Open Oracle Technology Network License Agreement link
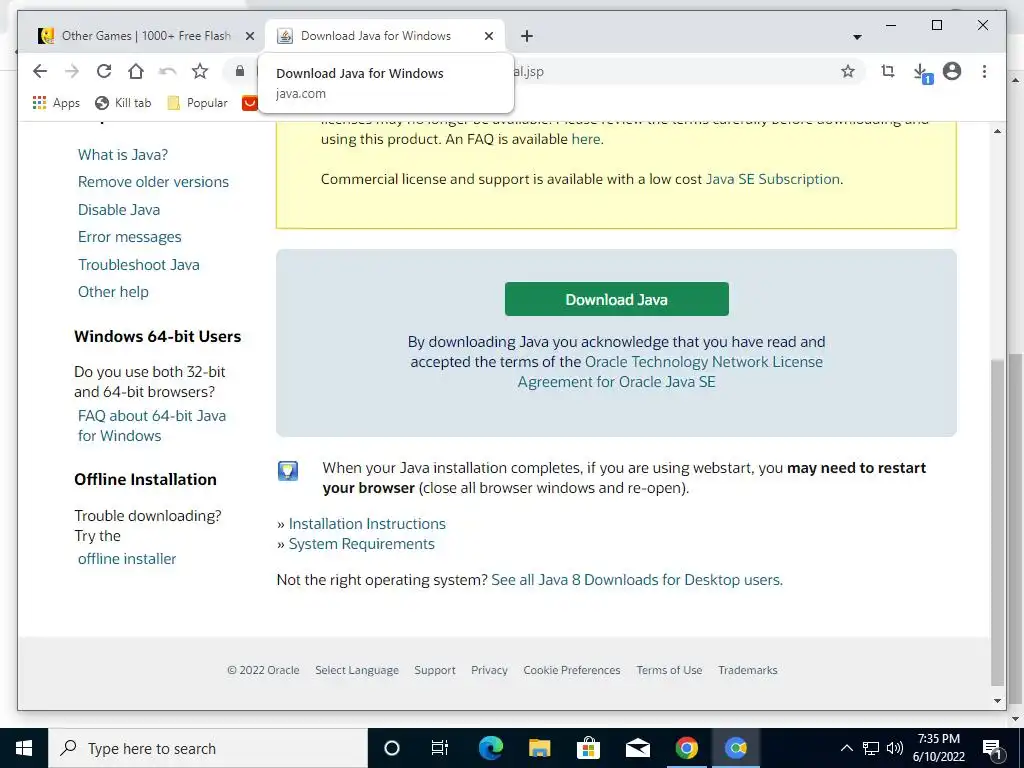The height and width of the screenshot is (768, 1024). 671,372
